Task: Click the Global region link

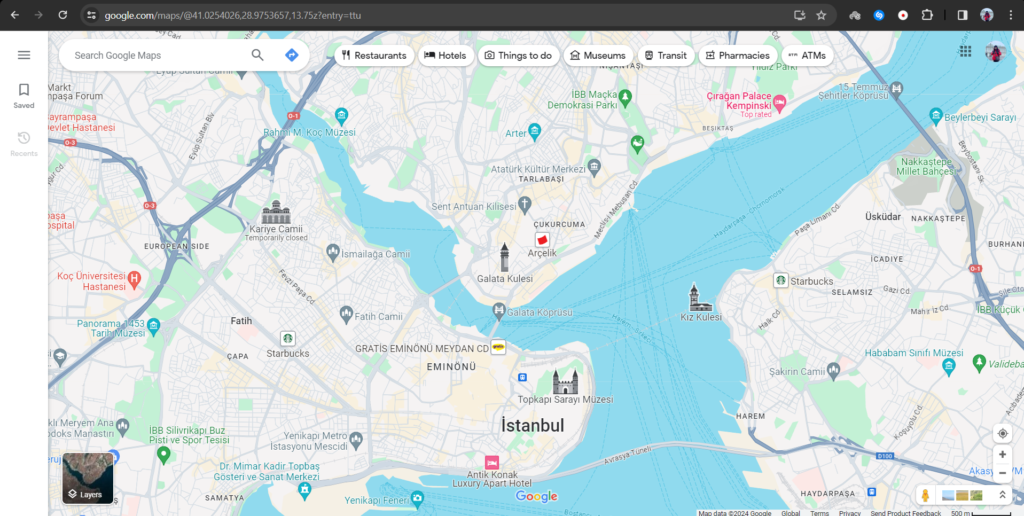Action: point(790,513)
